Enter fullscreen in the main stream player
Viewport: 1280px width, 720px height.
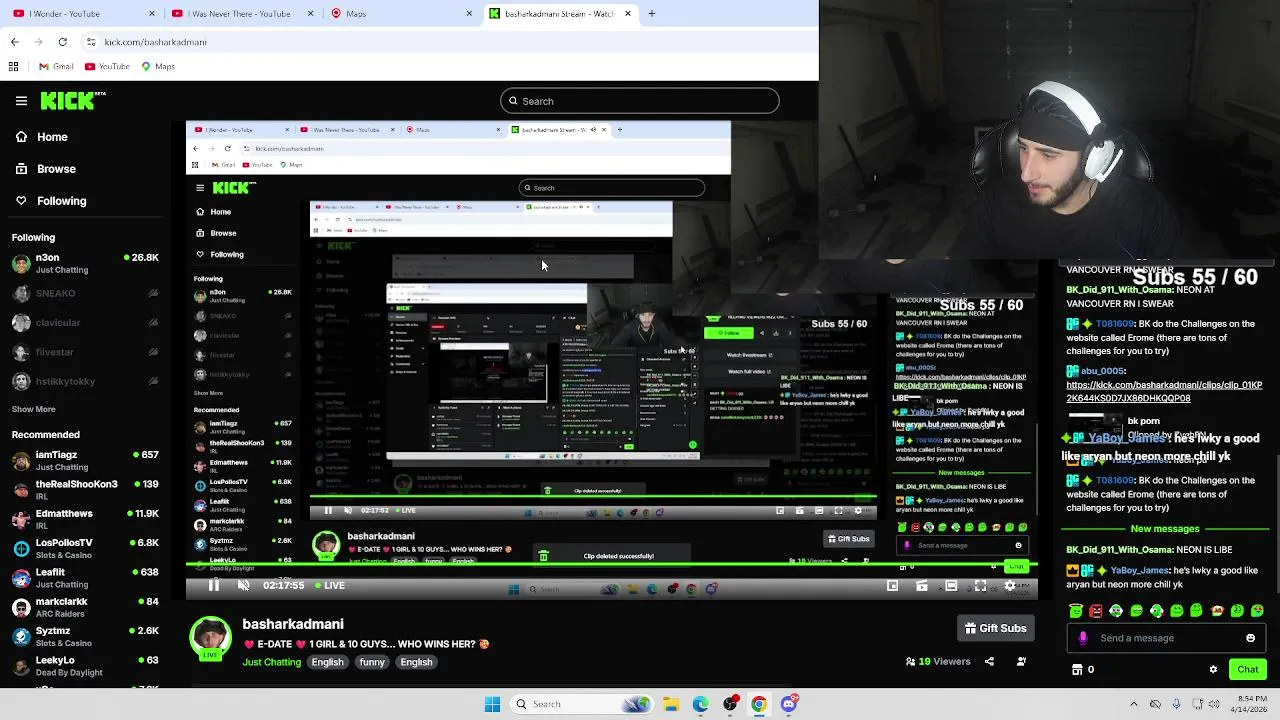tap(980, 585)
